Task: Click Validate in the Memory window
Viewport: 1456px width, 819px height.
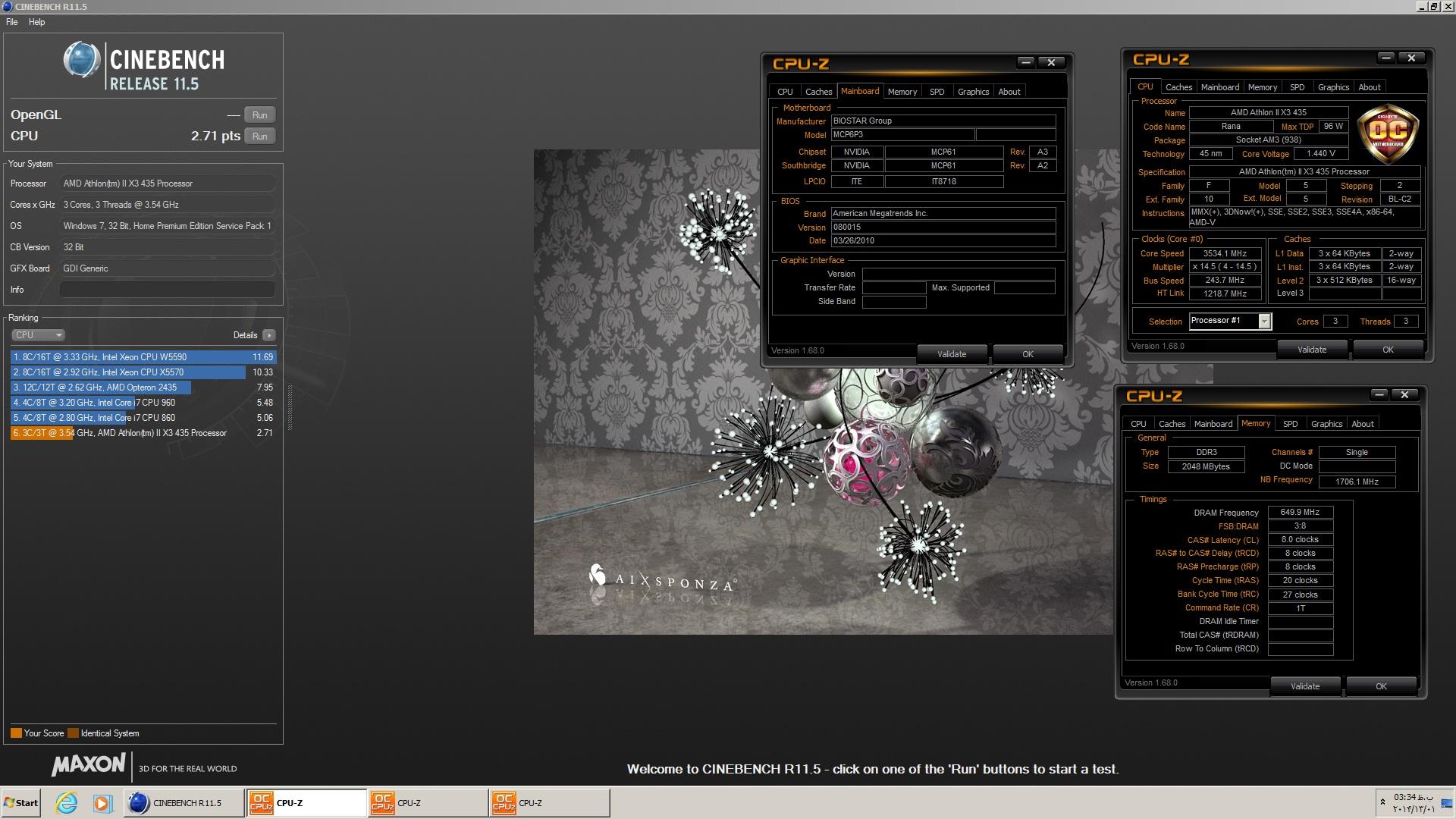Action: [1305, 686]
